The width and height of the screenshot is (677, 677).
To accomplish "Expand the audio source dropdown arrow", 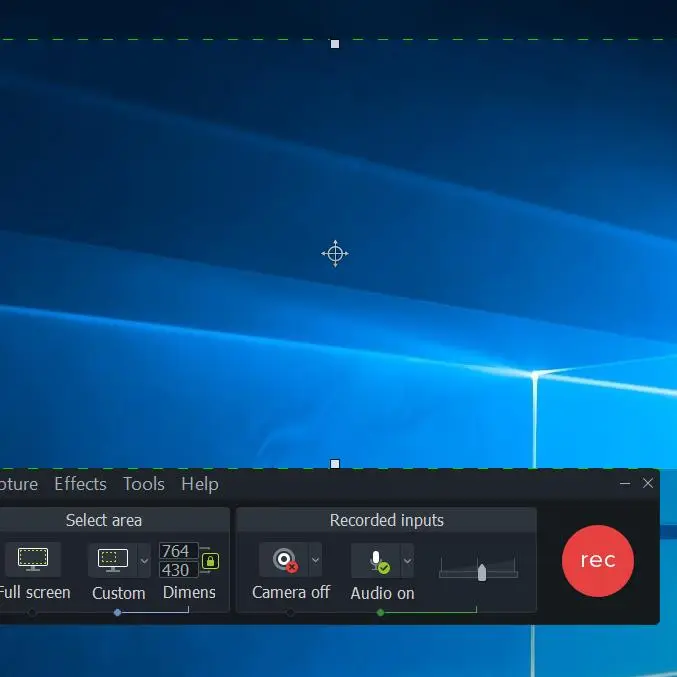I will pos(408,560).
